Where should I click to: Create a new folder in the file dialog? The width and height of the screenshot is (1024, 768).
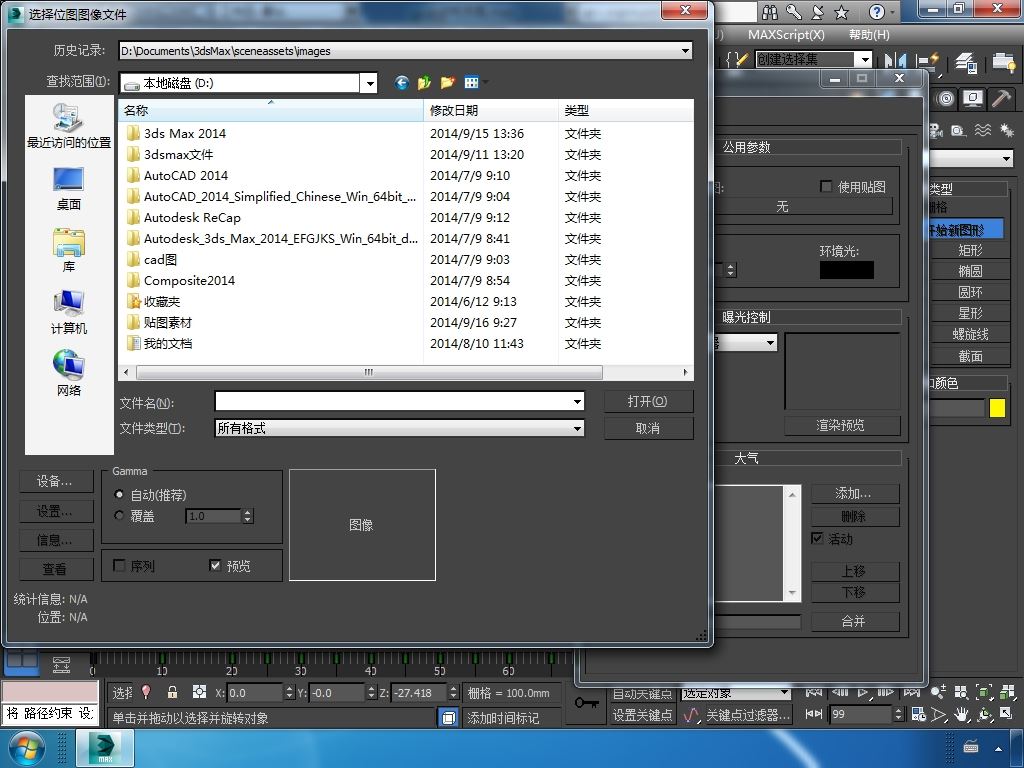pyautogui.click(x=447, y=82)
